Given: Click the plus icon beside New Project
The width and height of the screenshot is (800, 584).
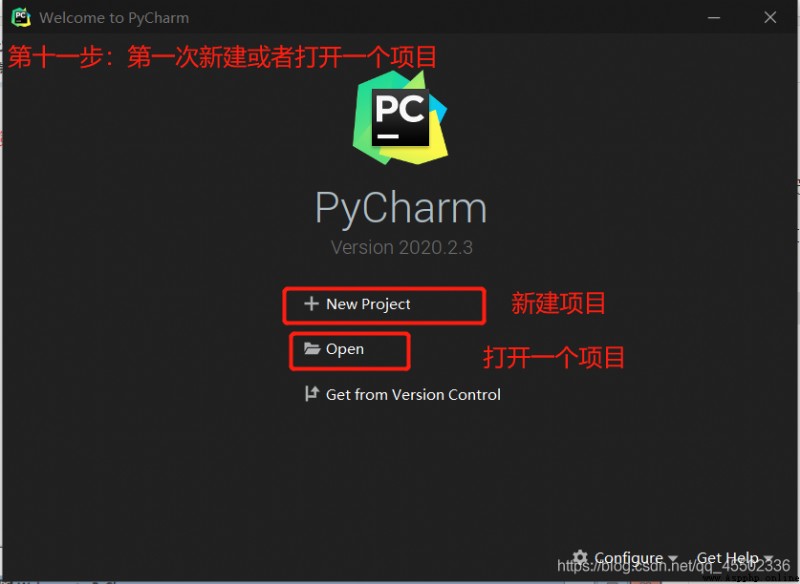Looking at the screenshot, I should [x=311, y=304].
